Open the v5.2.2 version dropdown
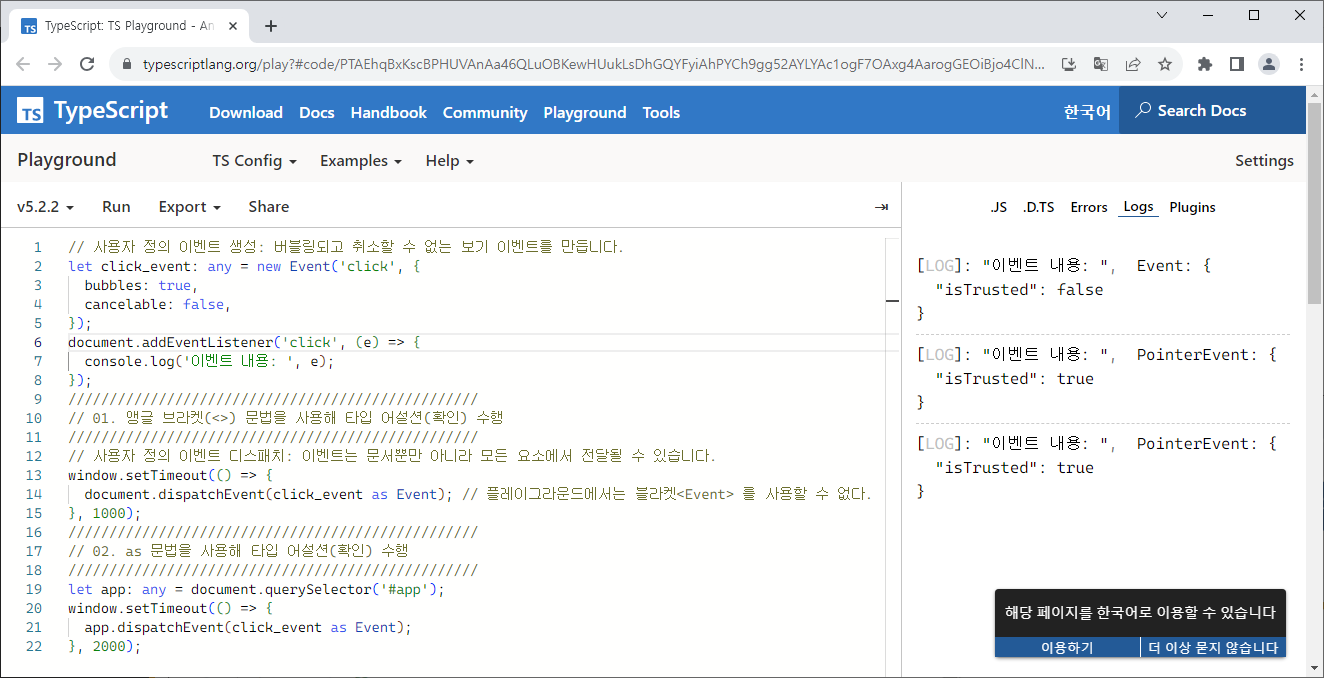Image resolution: width=1324 pixels, height=678 pixels. coord(45,207)
